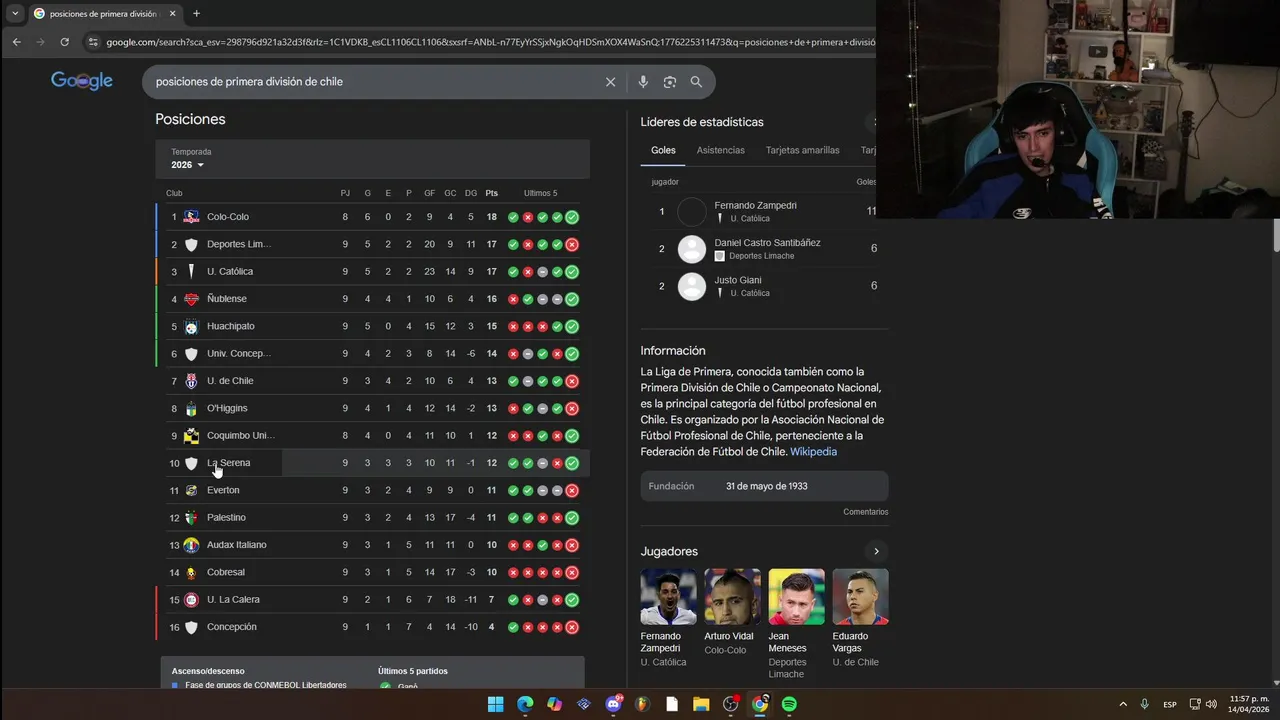Click the U. de Chile club crest
1280x720 pixels.
[x=191, y=381]
